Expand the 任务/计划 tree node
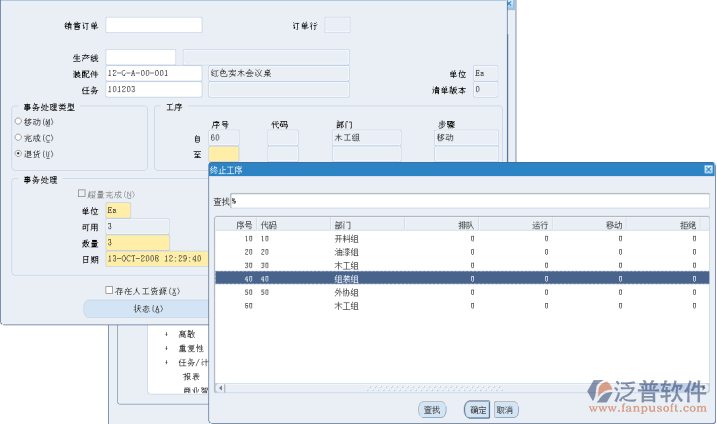717x424 pixels. click(166, 362)
